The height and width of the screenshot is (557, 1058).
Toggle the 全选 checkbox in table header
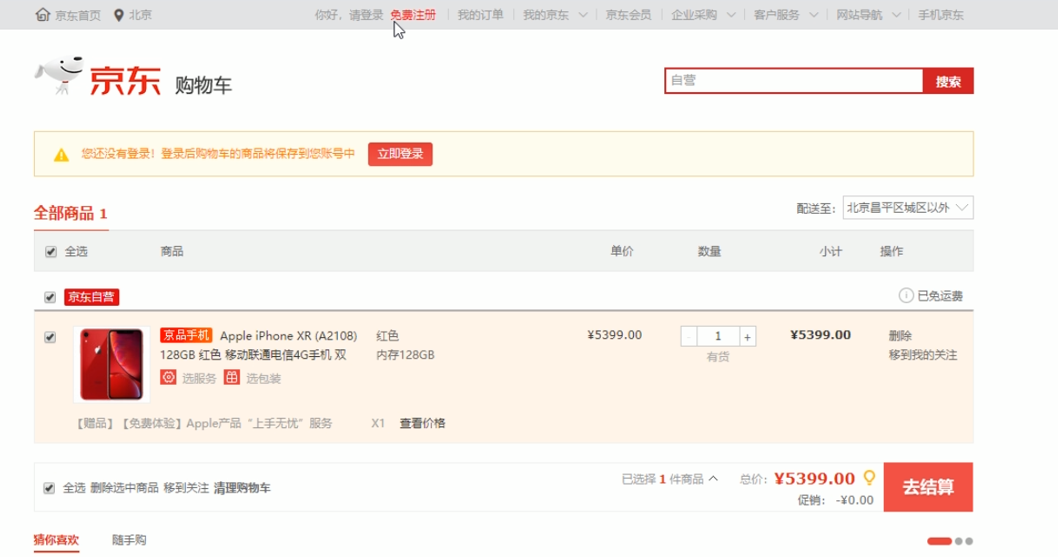click(x=51, y=252)
